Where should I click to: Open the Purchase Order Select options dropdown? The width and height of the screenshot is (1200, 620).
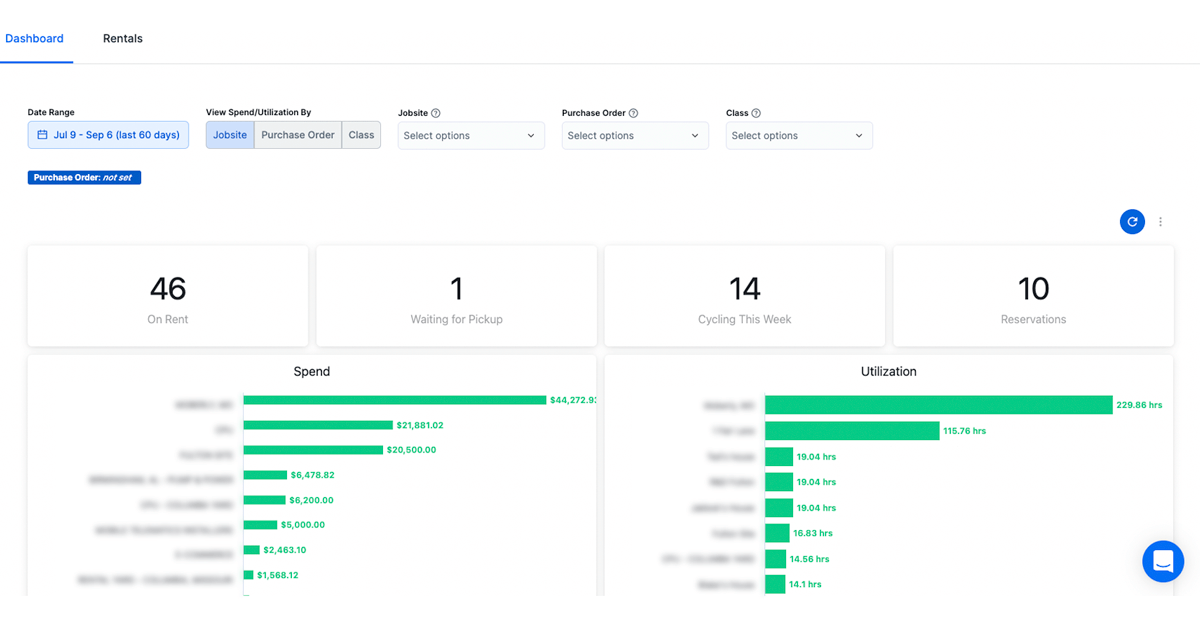tap(634, 135)
